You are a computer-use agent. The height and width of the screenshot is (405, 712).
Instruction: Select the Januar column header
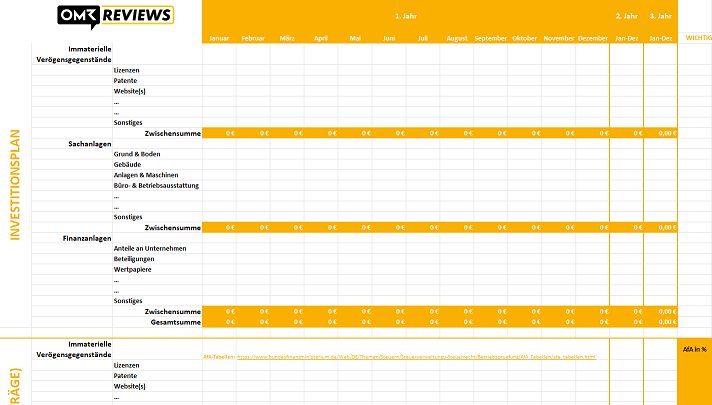pyautogui.click(x=219, y=38)
